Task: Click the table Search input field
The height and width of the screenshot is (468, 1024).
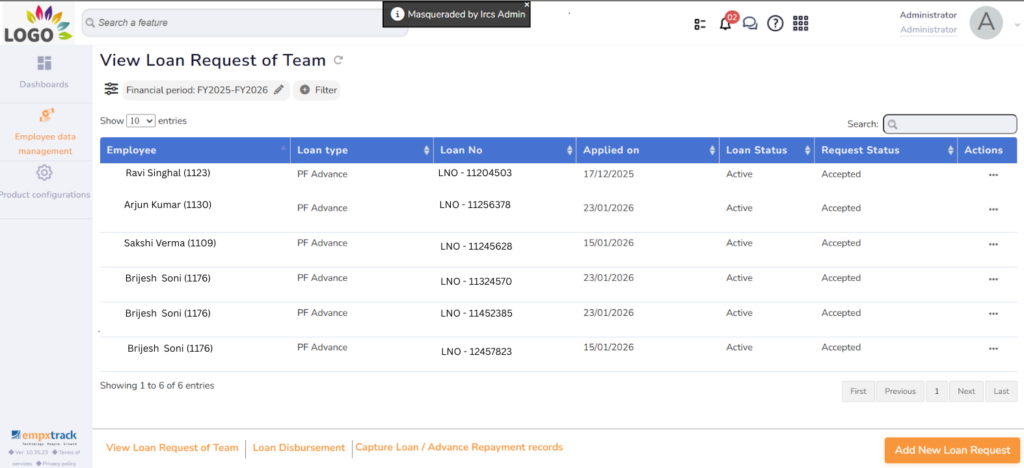Action: coord(950,124)
